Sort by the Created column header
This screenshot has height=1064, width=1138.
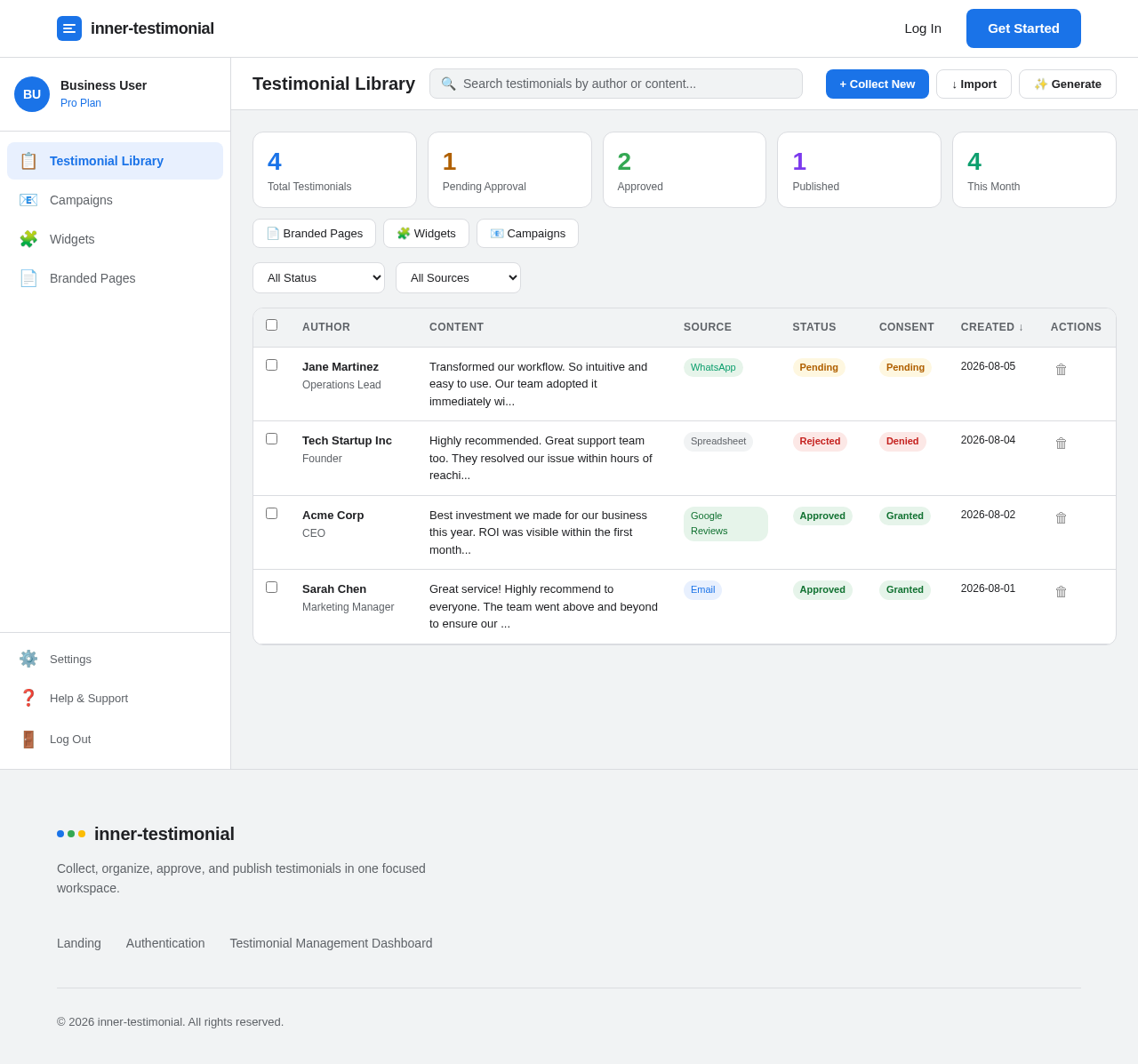992,327
